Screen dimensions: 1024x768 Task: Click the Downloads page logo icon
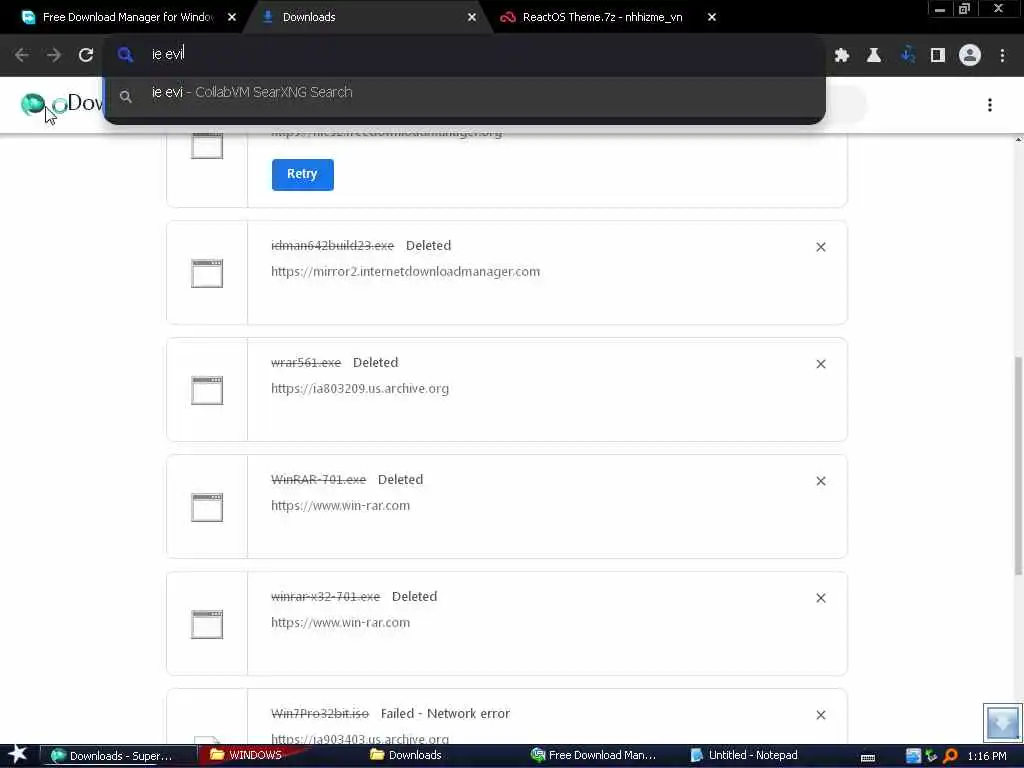coord(33,104)
